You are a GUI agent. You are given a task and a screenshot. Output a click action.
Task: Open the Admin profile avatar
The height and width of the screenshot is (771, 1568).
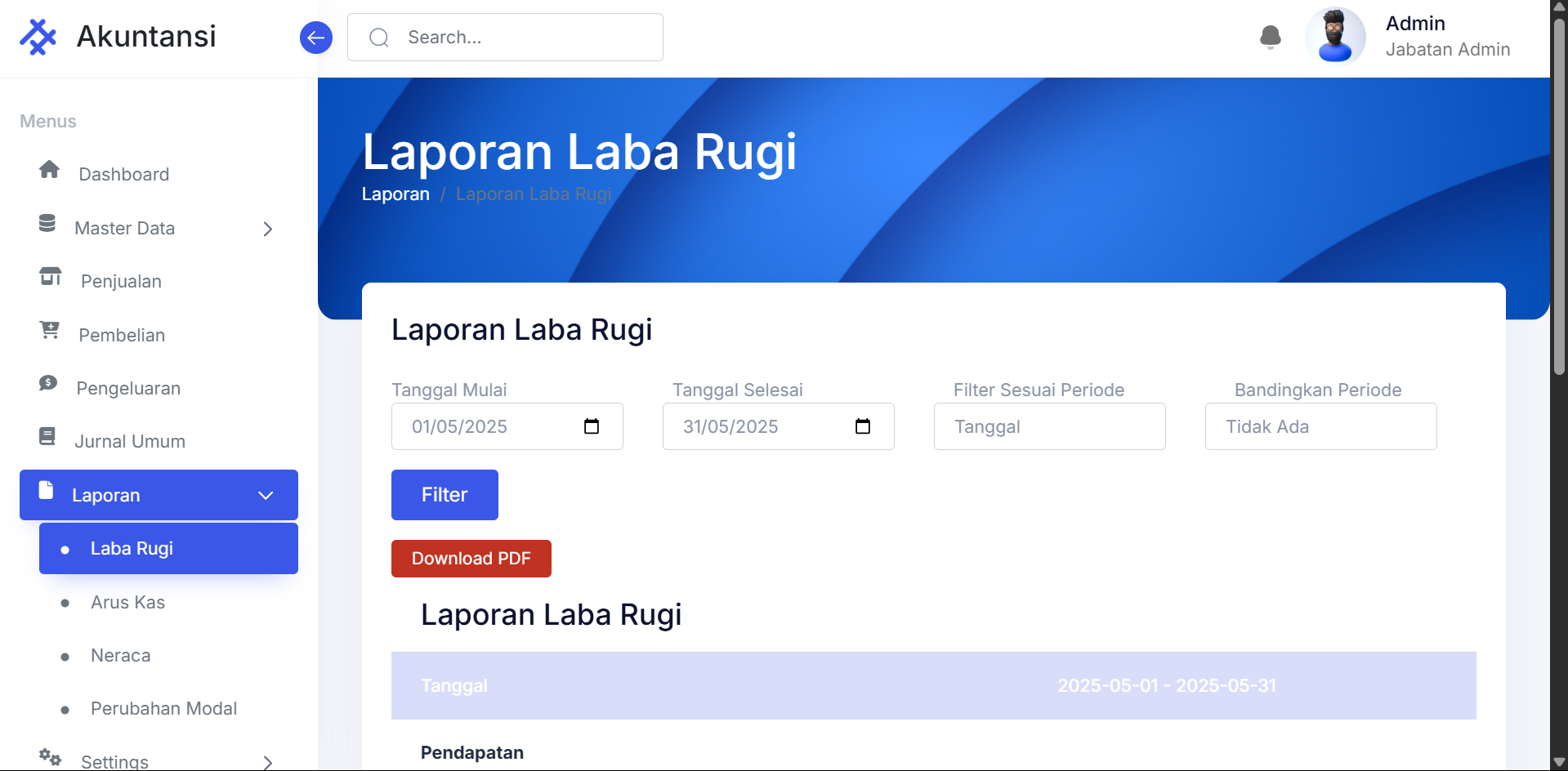[1335, 37]
